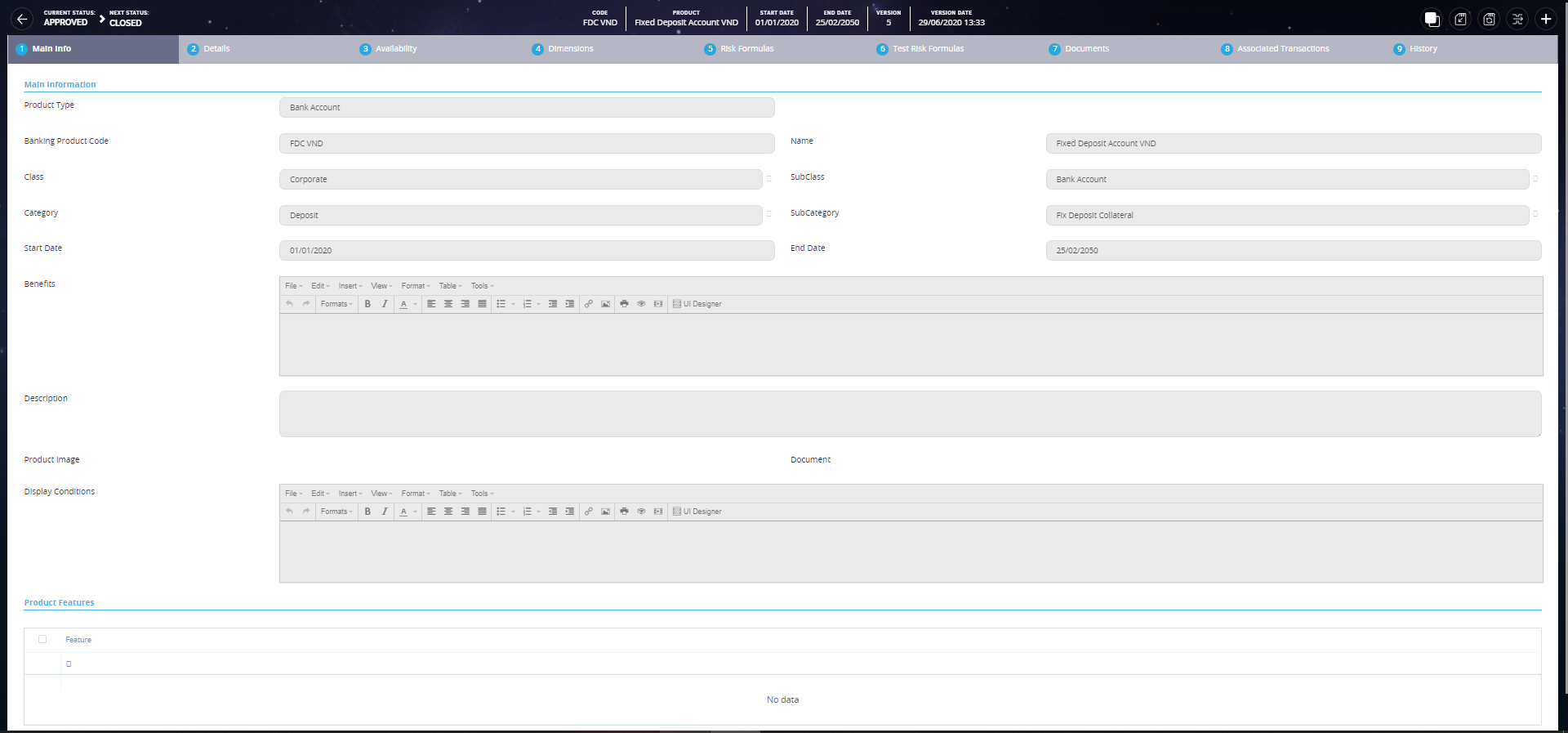This screenshot has width=1568, height=733.
Task: Click text color A swatch in Benefits editor
Action: point(403,304)
